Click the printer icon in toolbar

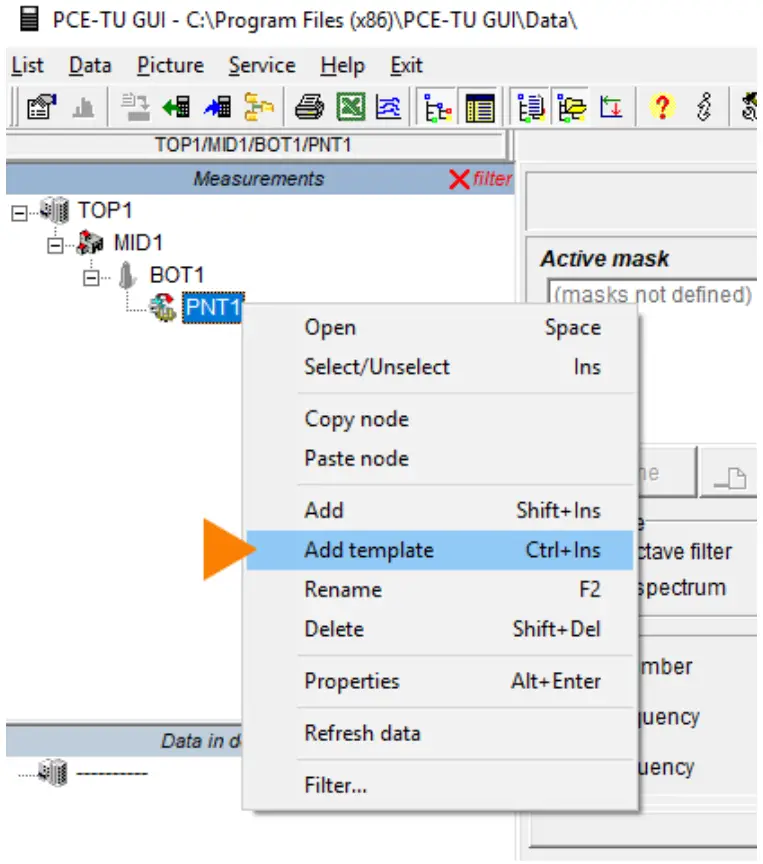pos(310,107)
